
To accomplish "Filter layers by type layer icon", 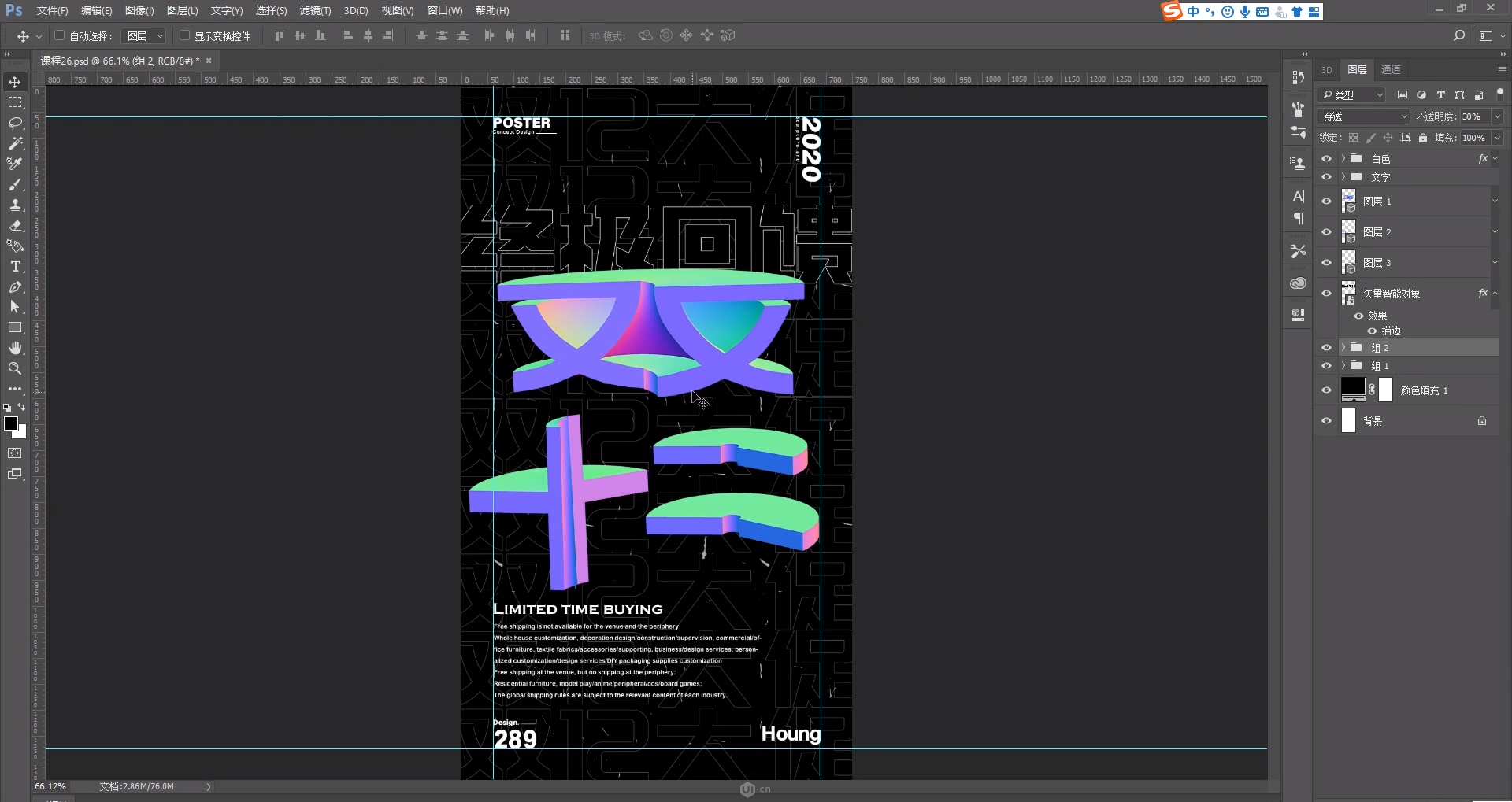I will pyautogui.click(x=1440, y=94).
